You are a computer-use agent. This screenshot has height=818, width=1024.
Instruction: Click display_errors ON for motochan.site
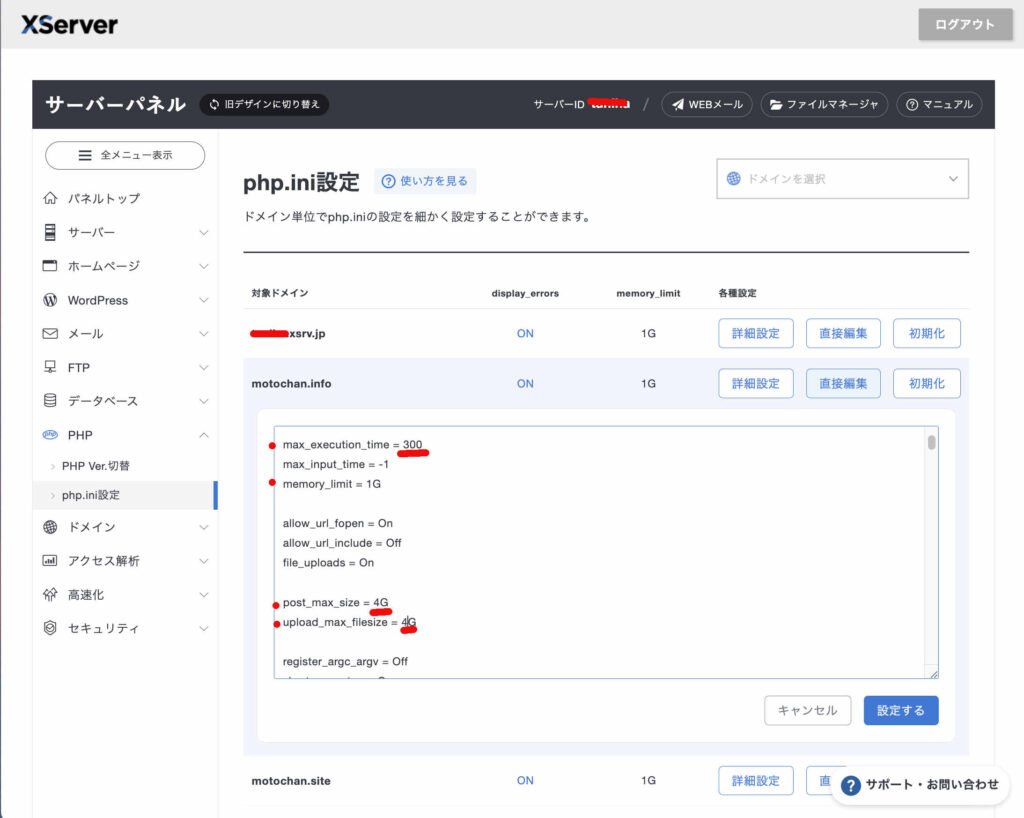pos(525,780)
